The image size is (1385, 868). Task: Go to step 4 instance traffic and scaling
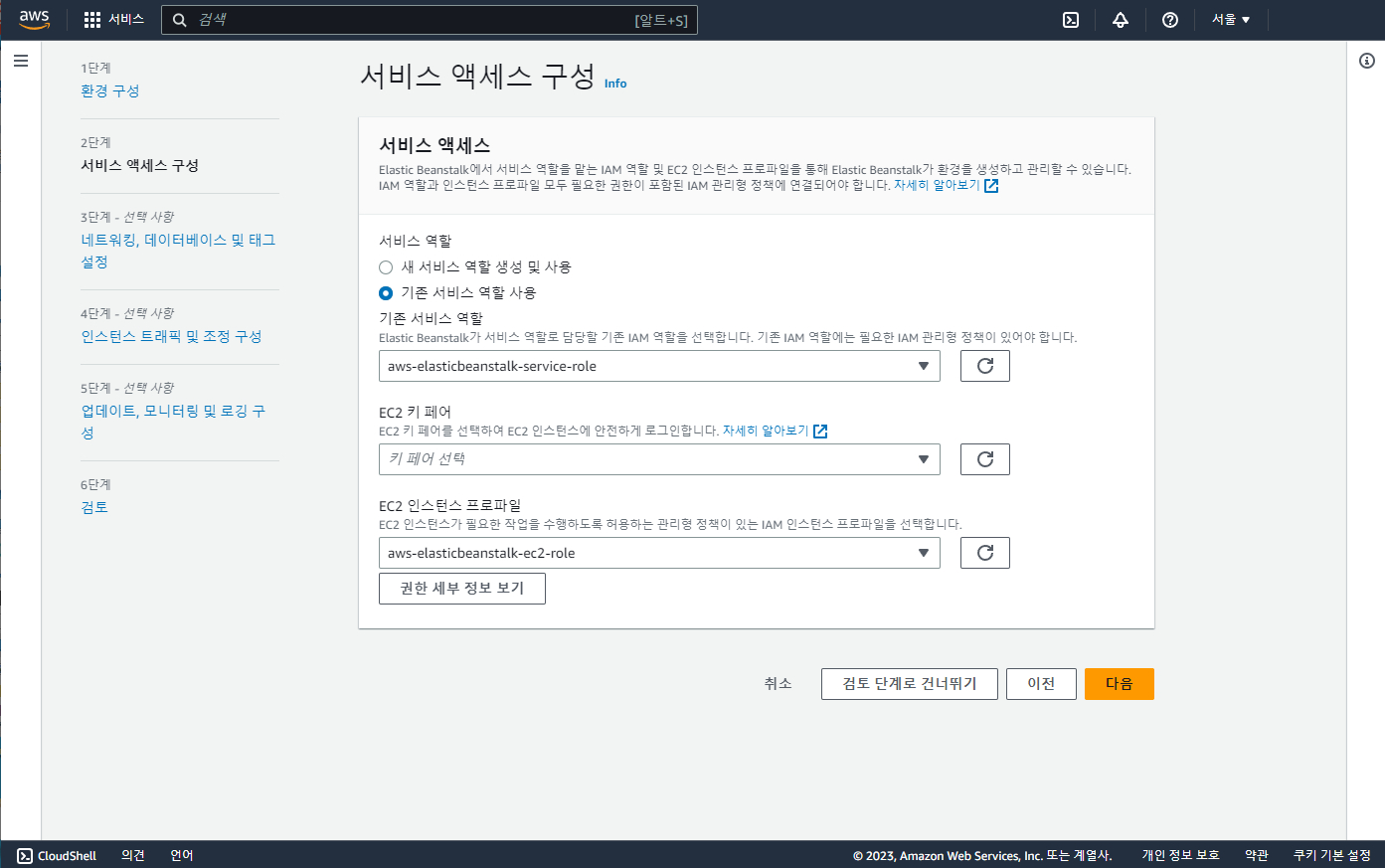171,336
